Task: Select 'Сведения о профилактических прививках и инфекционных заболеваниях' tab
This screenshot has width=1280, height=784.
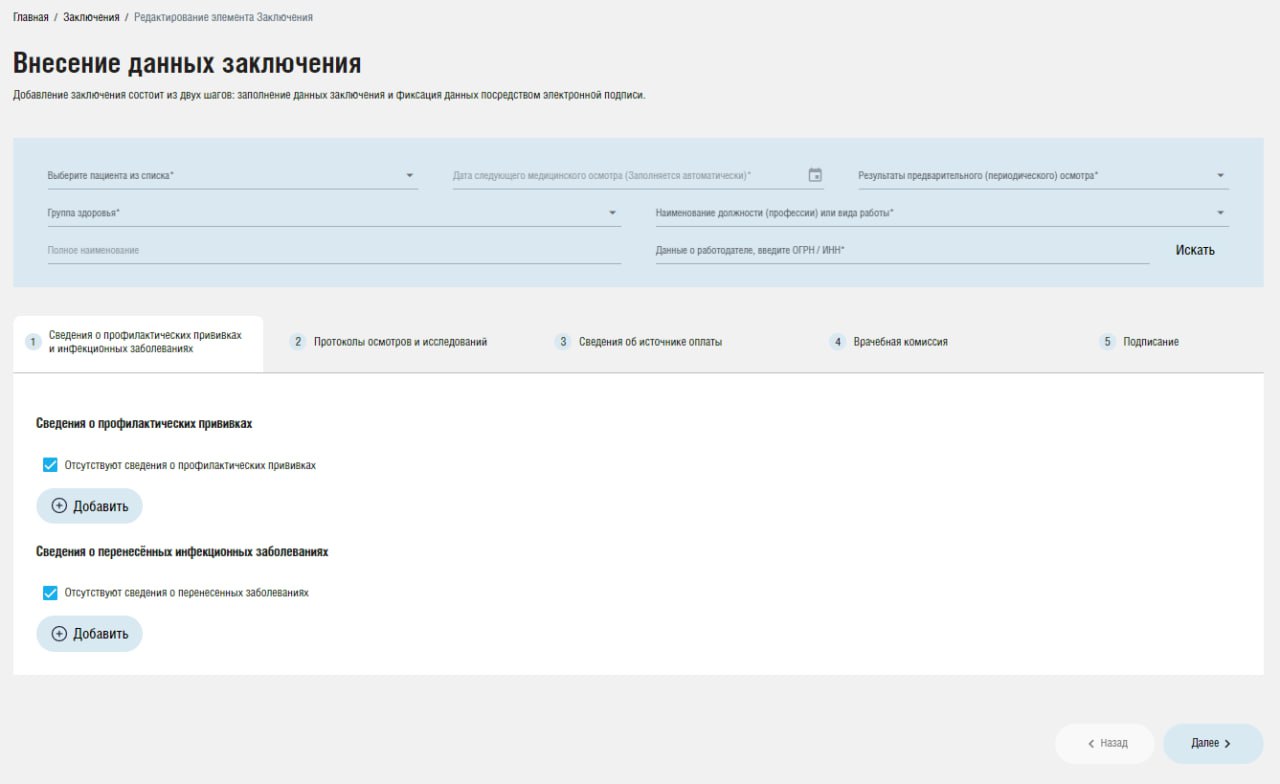Action: pos(139,343)
